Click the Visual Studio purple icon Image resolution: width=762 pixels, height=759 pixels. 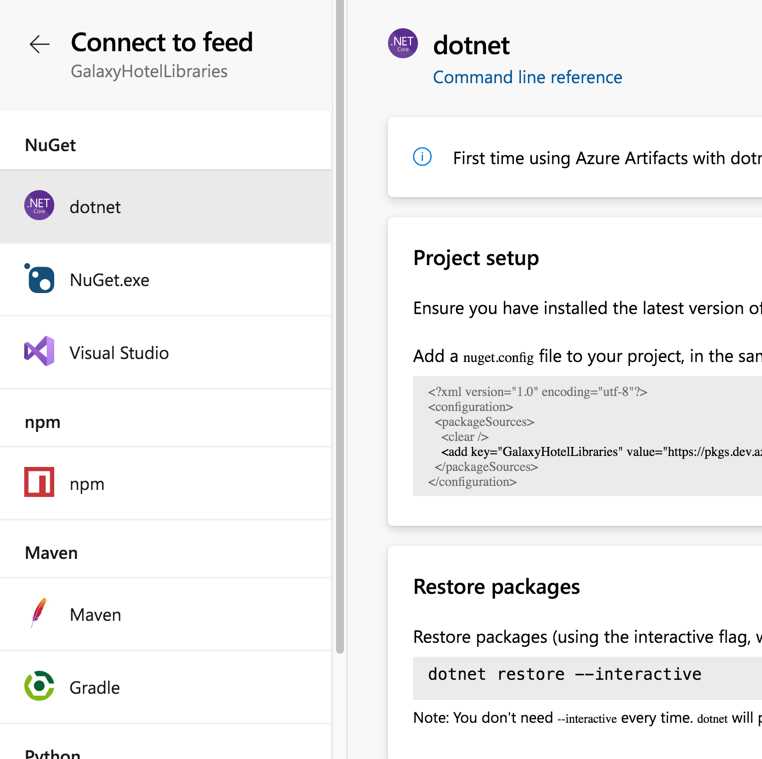(x=39, y=351)
